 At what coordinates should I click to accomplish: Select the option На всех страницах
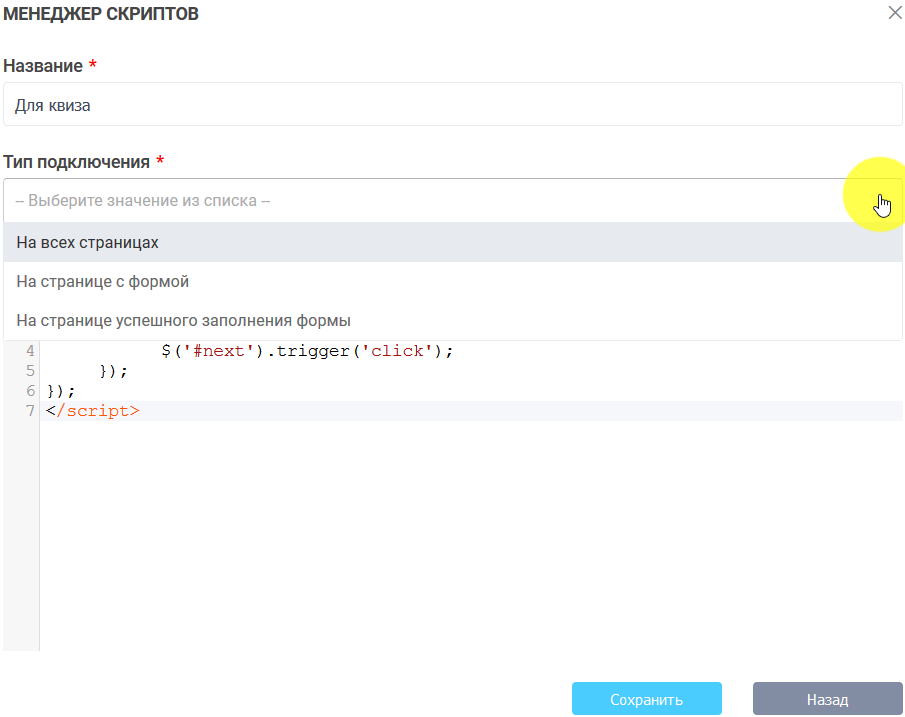pos(88,242)
